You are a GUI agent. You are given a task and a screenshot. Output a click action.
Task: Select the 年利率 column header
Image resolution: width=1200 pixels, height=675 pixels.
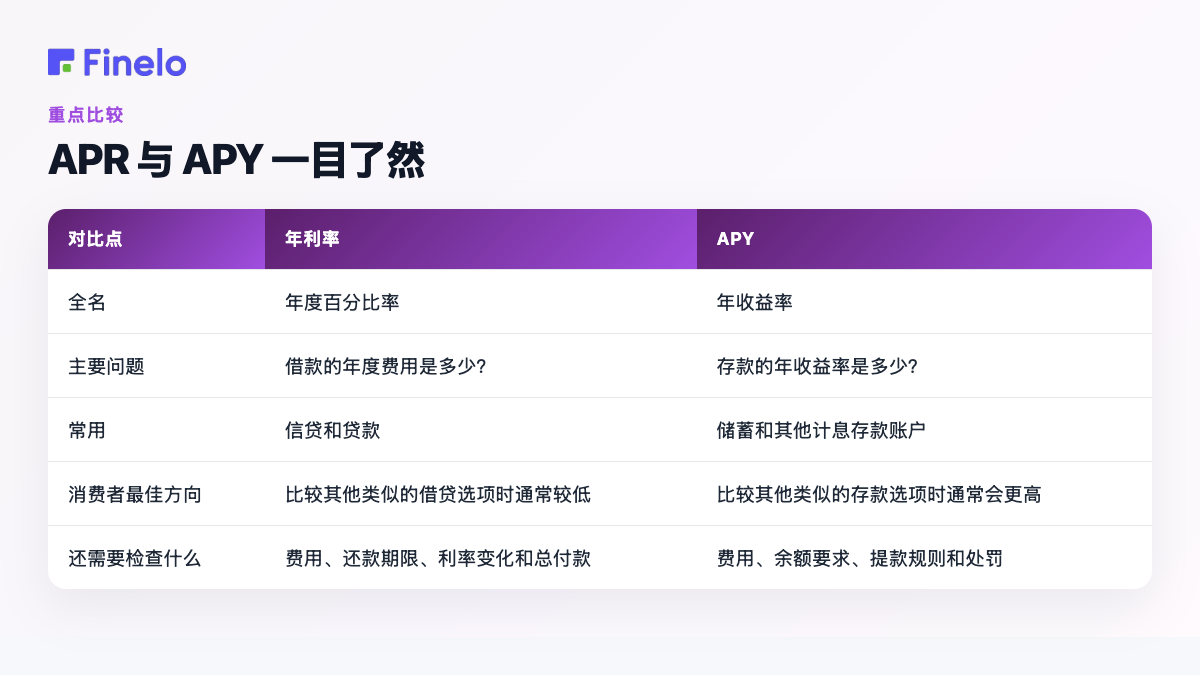(x=481, y=239)
